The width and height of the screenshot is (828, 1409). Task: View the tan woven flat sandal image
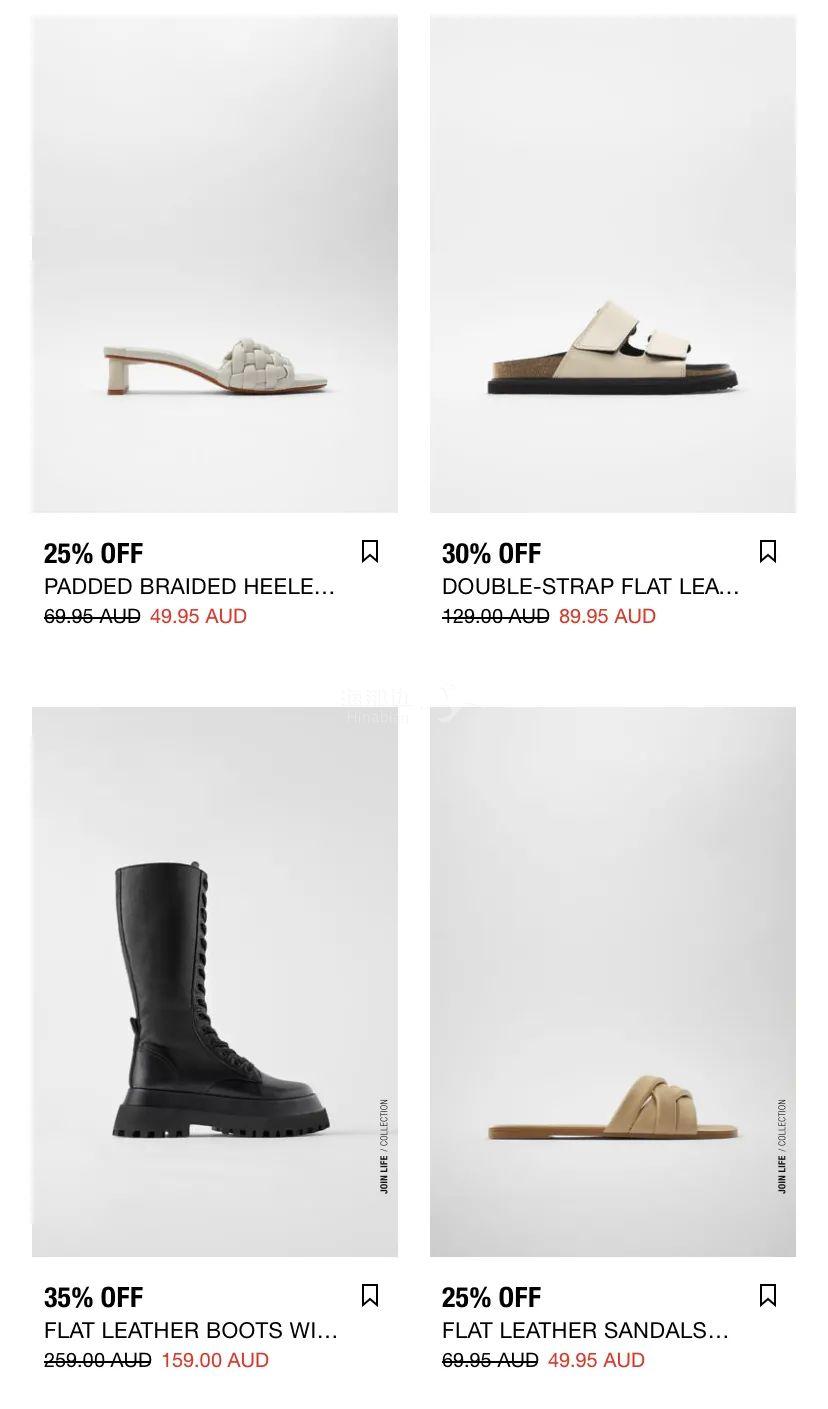point(613,982)
